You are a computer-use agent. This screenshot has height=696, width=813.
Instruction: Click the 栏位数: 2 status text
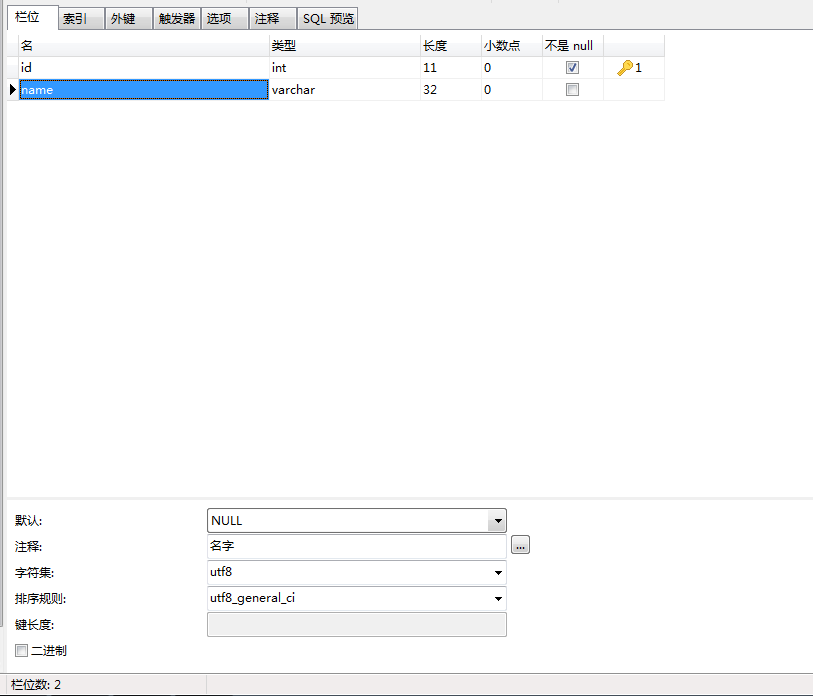(x=36, y=685)
